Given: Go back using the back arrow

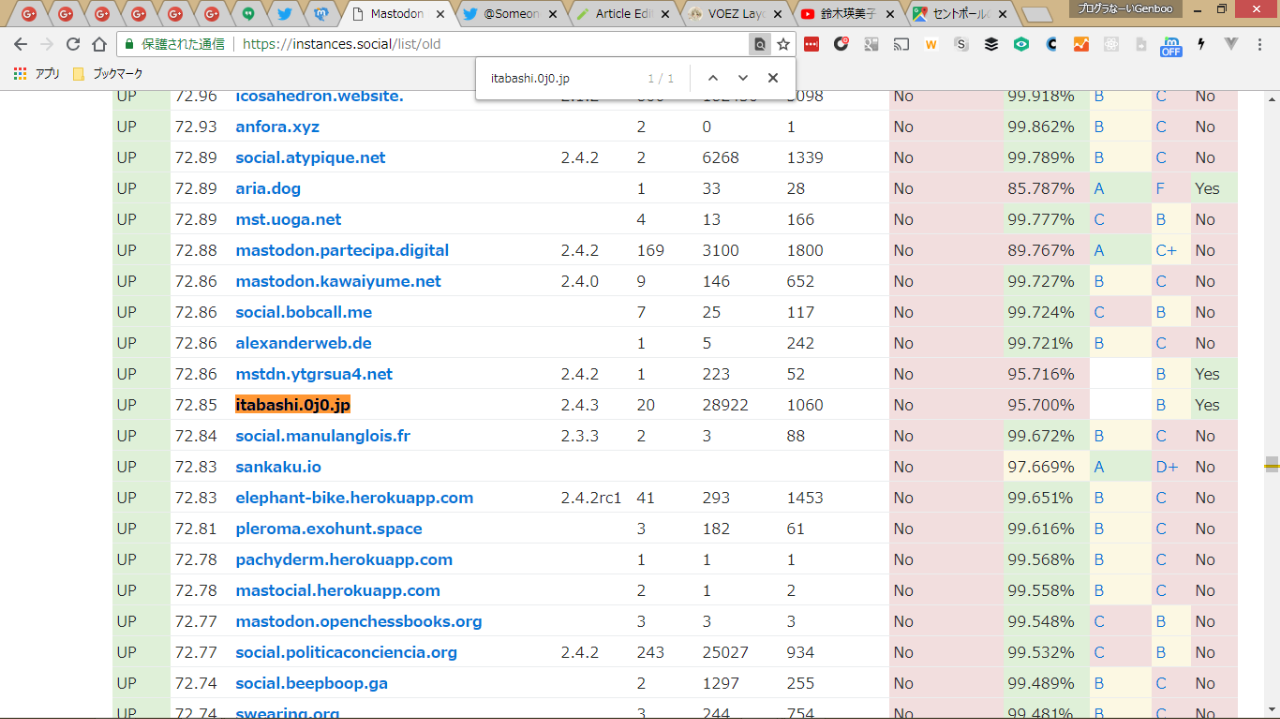Looking at the screenshot, I should click(20, 44).
